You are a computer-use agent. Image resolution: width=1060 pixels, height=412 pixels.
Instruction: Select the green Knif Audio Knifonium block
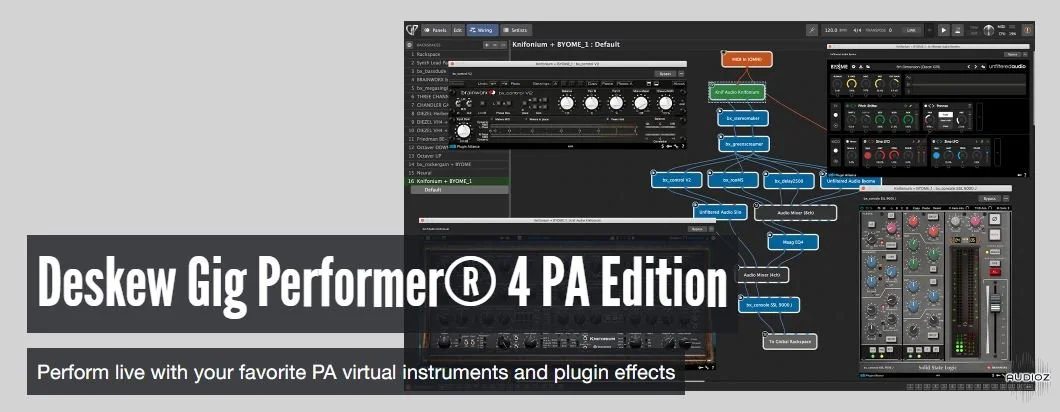click(x=737, y=91)
